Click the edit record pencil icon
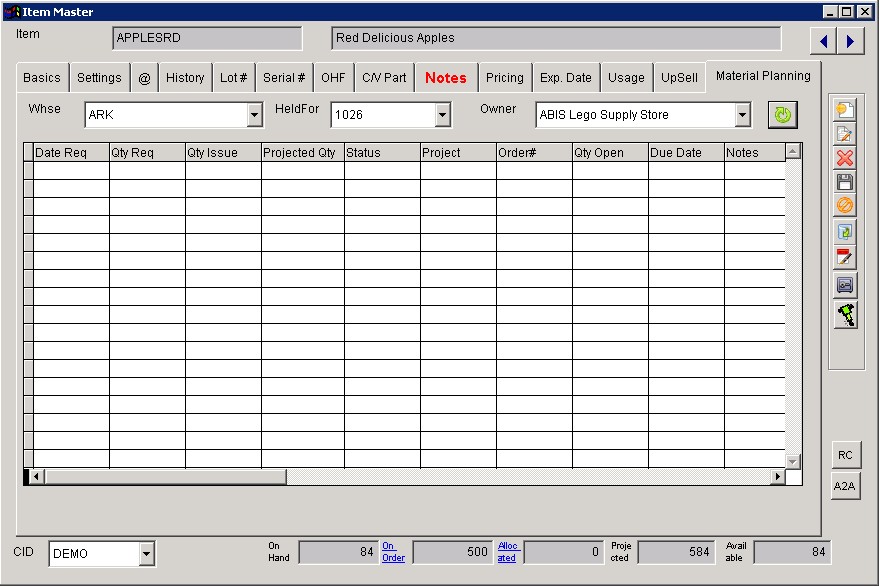Image resolution: width=879 pixels, height=586 pixels. click(x=845, y=134)
